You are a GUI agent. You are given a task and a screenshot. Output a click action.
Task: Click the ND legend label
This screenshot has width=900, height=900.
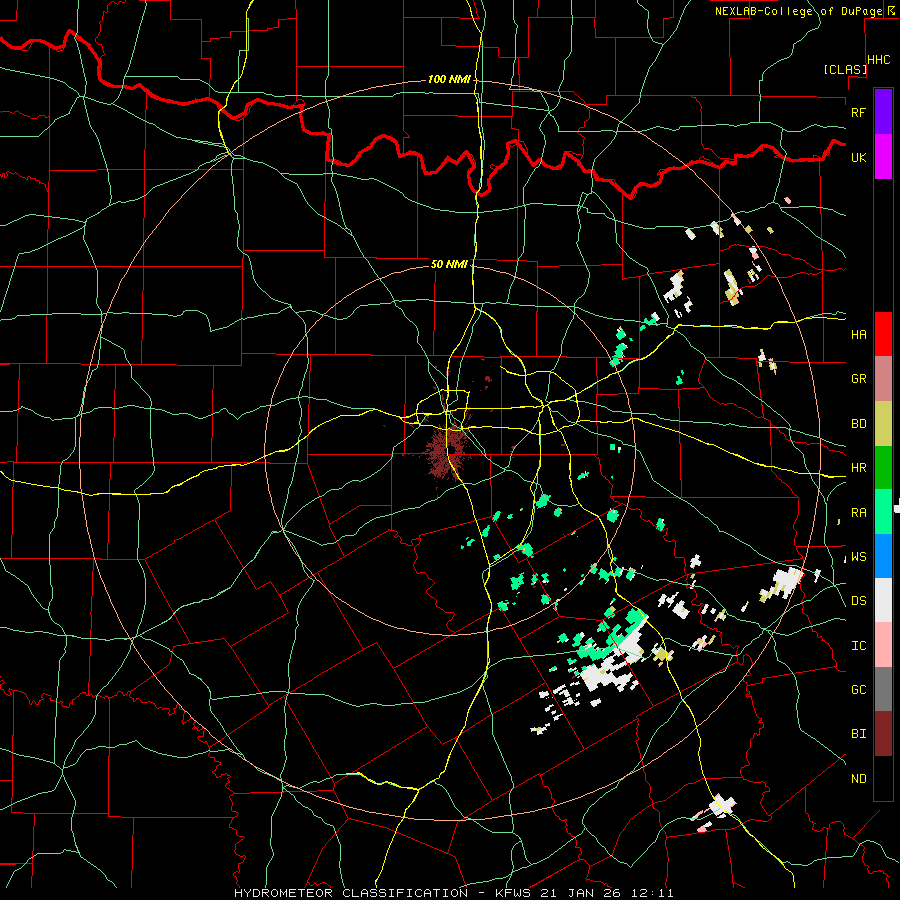tap(858, 779)
